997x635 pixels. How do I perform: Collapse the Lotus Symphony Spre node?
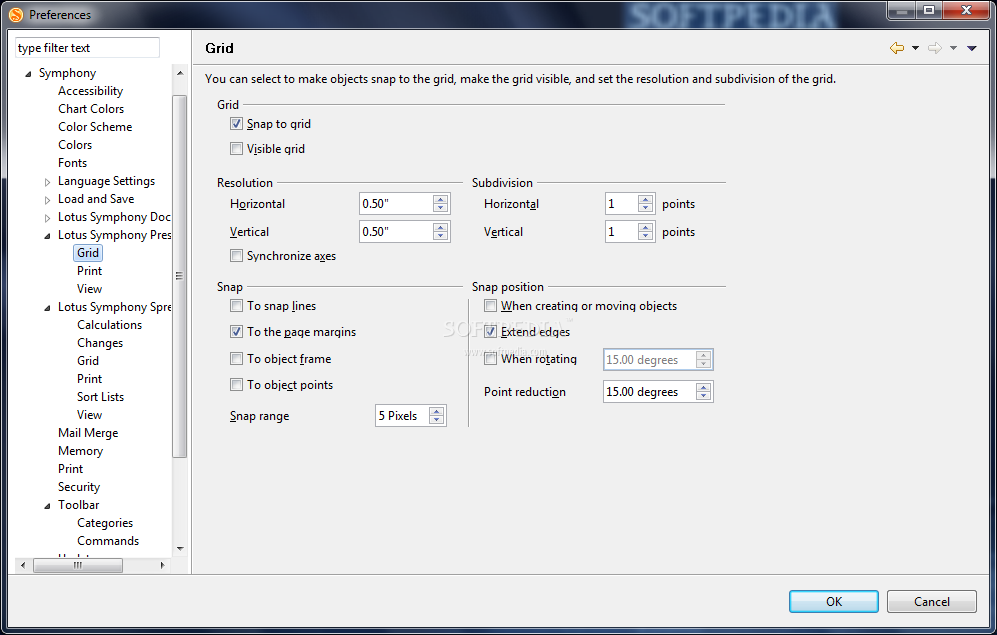pos(47,308)
